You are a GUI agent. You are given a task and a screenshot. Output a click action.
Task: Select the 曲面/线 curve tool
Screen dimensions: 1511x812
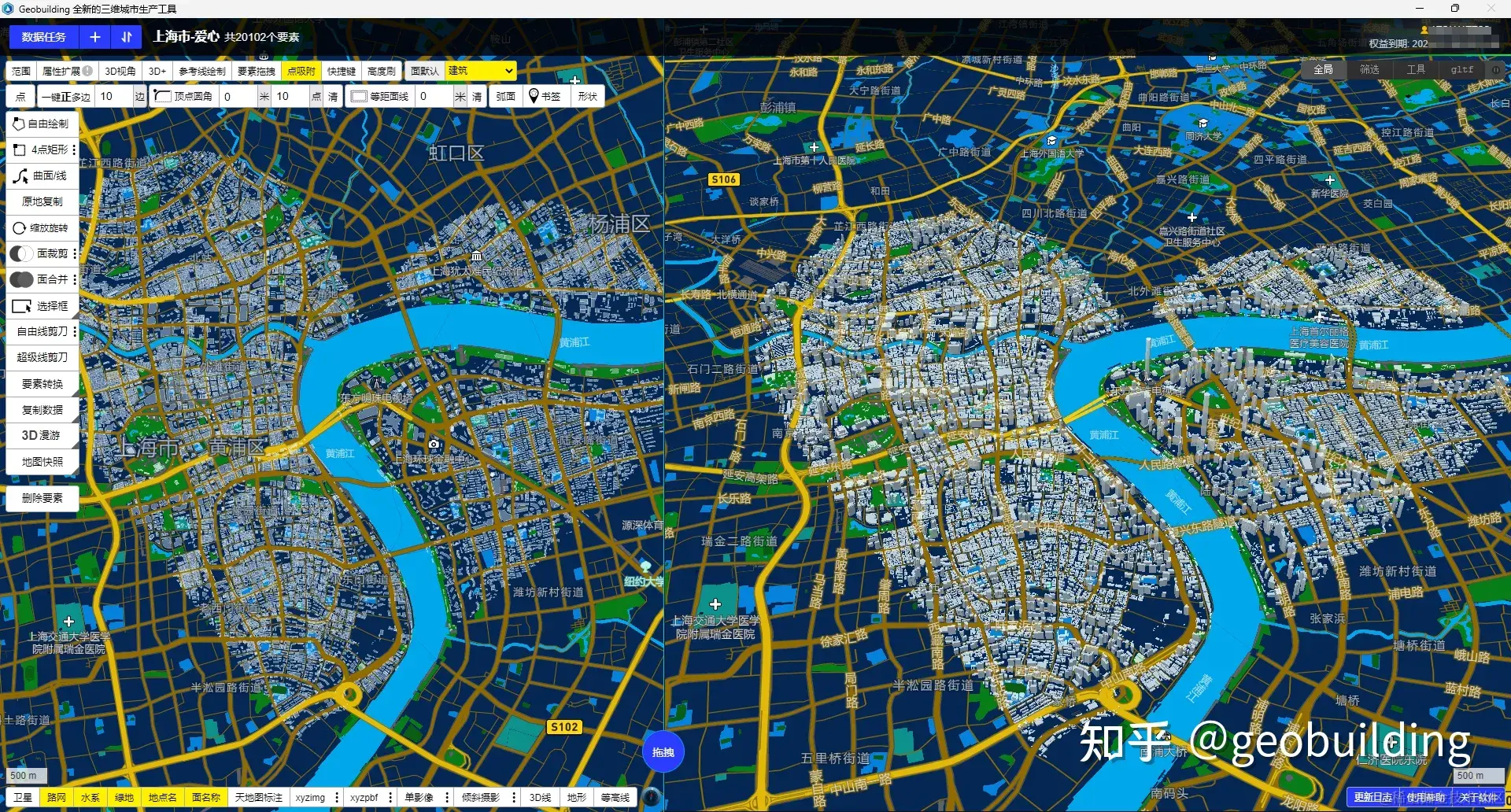[42, 175]
